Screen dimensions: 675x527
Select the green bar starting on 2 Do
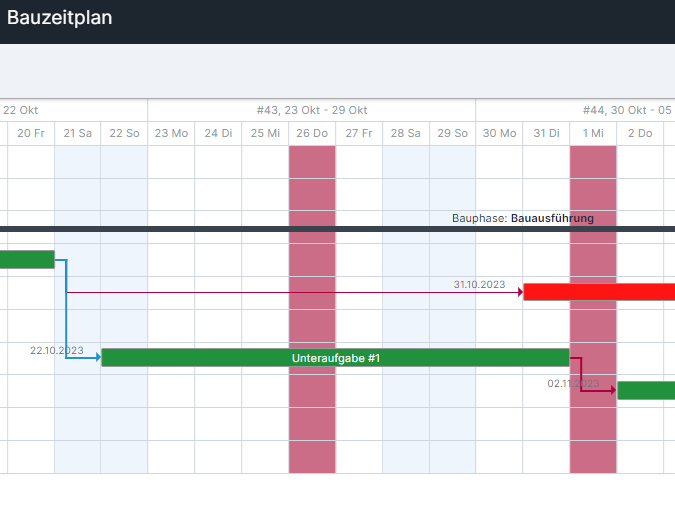pos(645,390)
